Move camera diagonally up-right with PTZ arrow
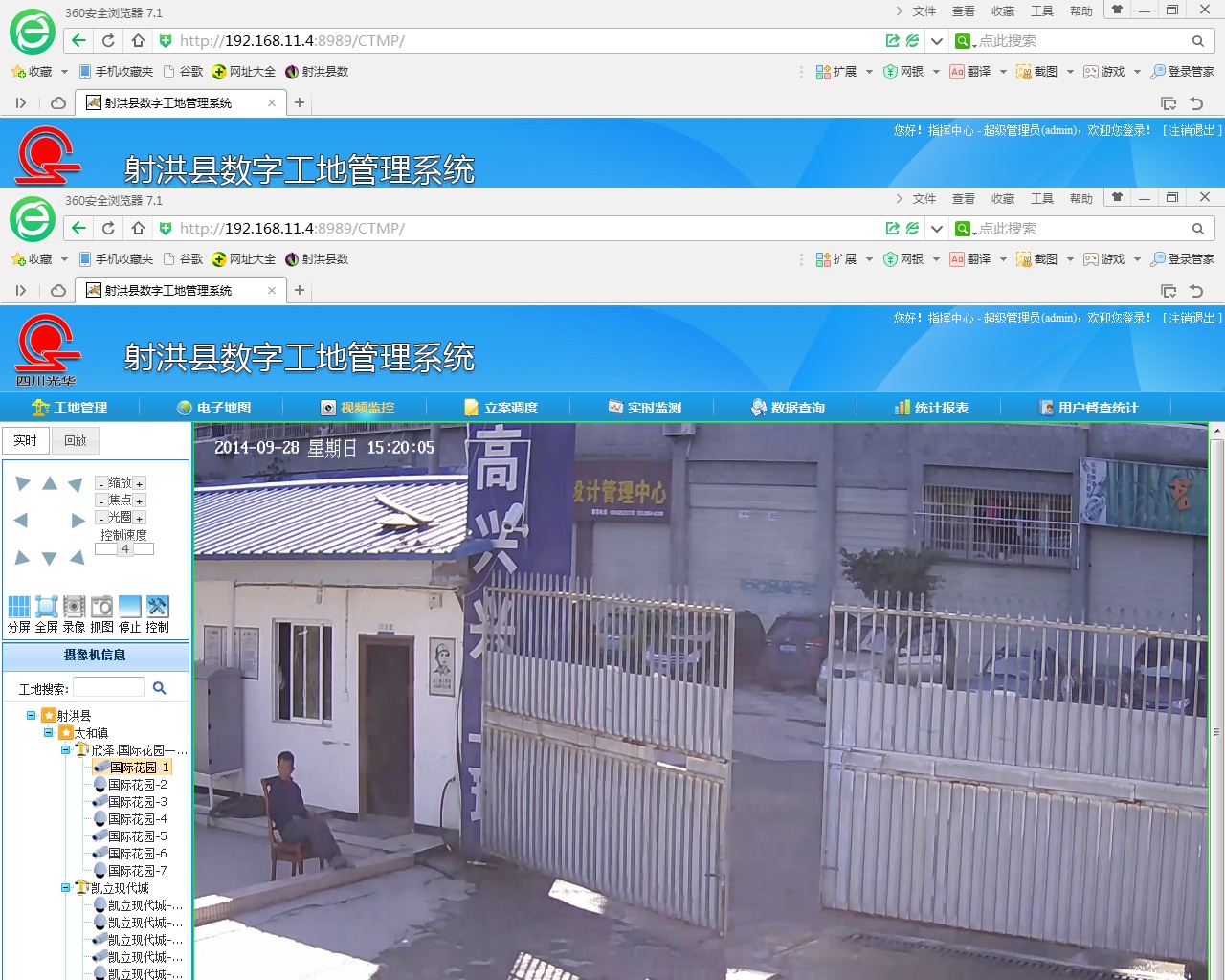 click(76, 484)
